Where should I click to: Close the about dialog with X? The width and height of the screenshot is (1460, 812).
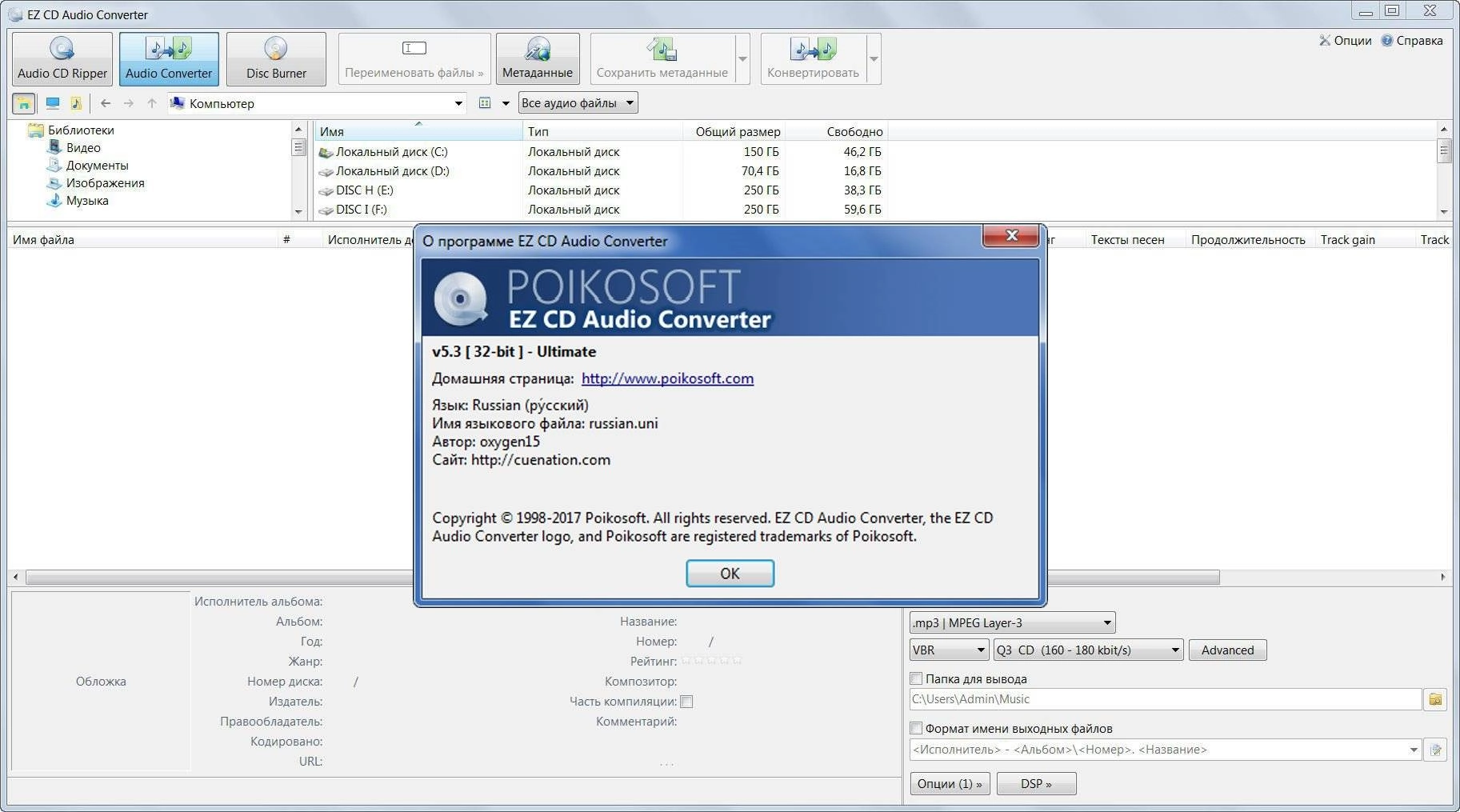click(x=1011, y=235)
